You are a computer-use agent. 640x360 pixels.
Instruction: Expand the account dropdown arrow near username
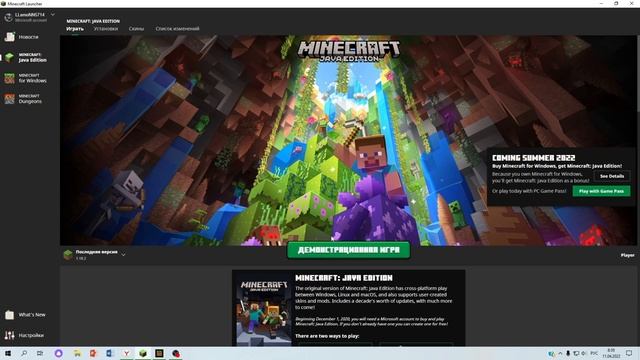[53, 15]
